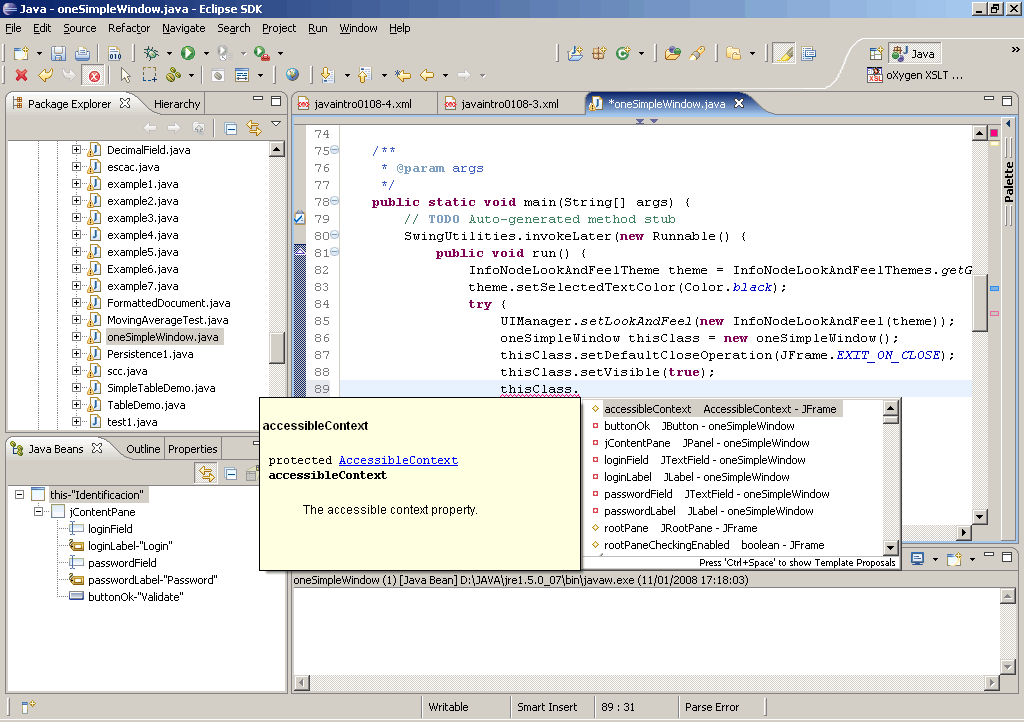Start a debug session via the bug icon

(x=149, y=55)
